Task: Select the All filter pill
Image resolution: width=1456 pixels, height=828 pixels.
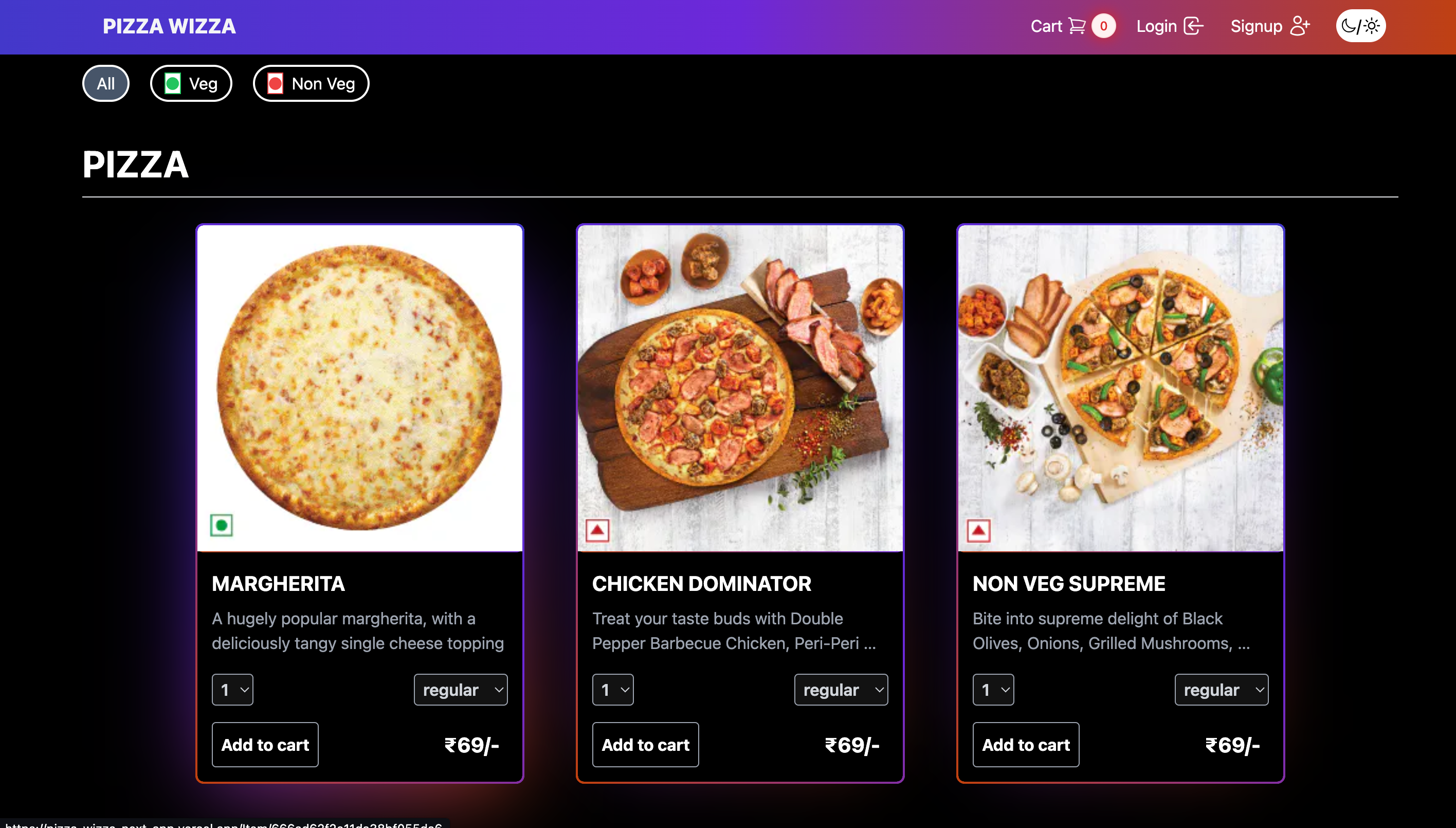Action: pyautogui.click(x=106, y=84)
